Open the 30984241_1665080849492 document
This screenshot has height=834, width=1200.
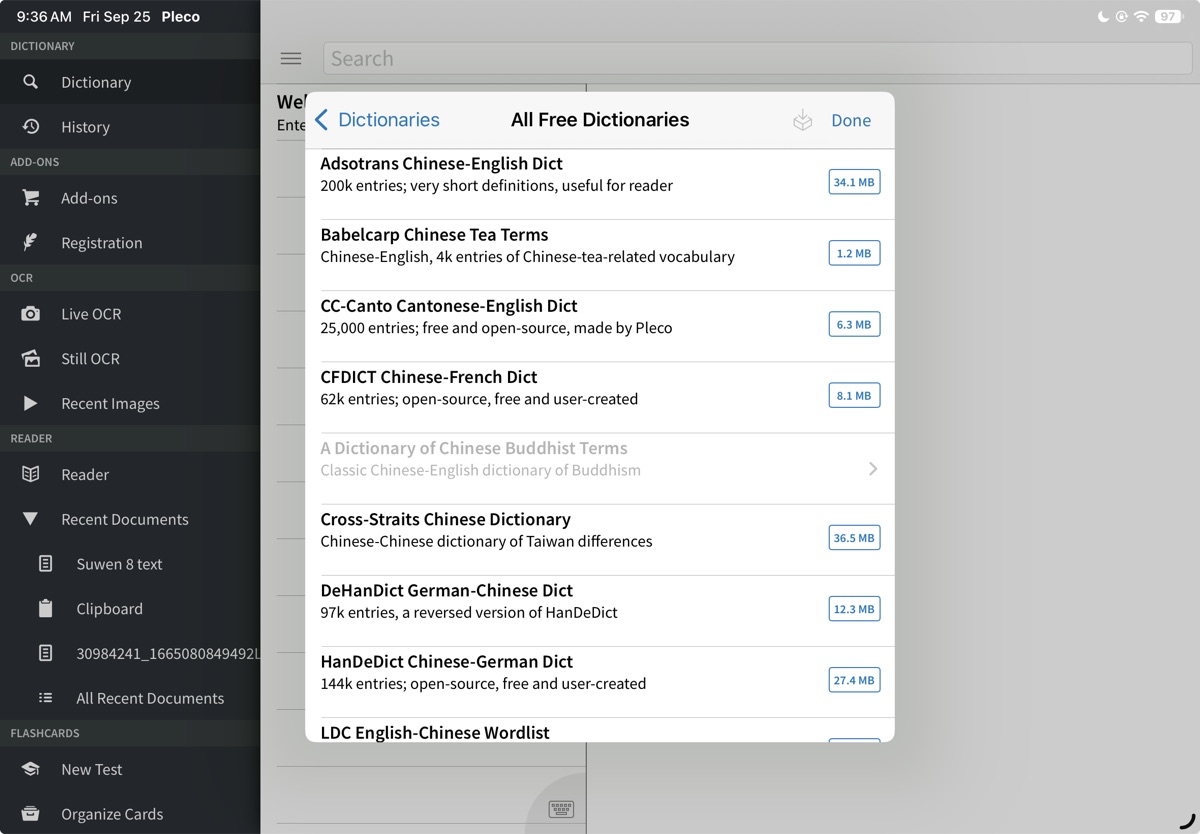click(x=130, y=653)
